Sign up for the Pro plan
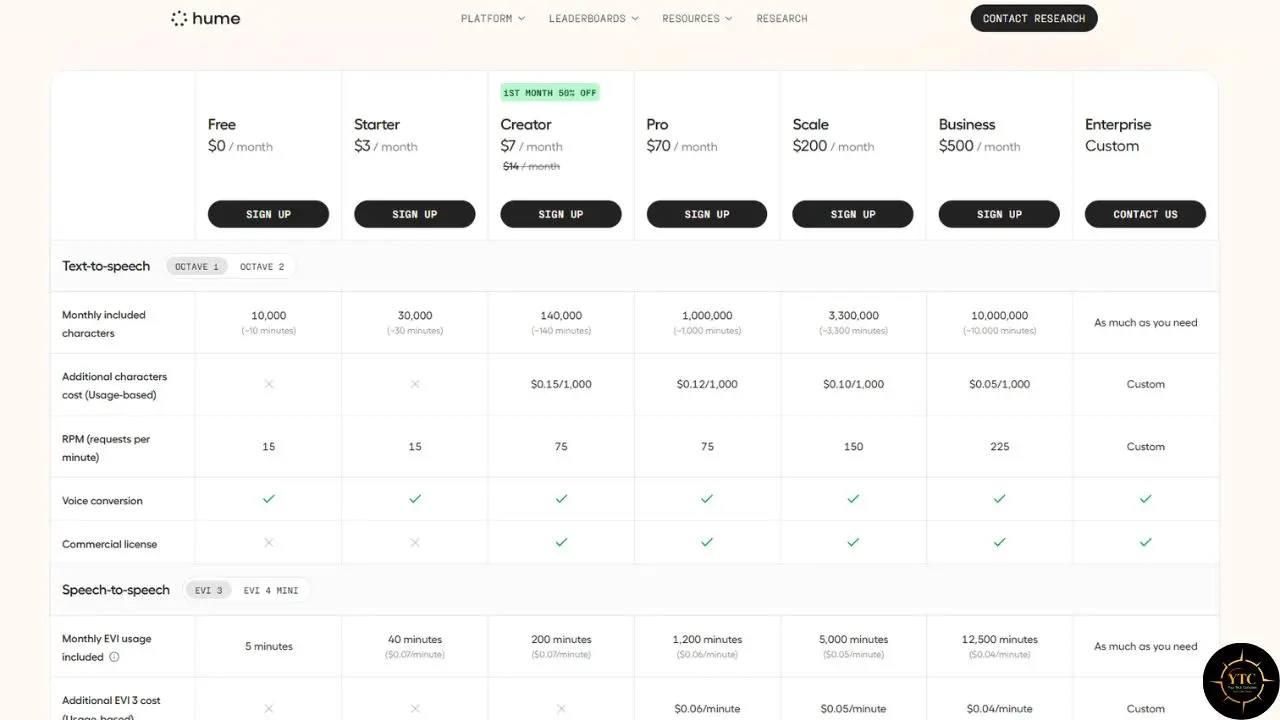This screenshot has height=720, width=1280. tap(707, 214)
